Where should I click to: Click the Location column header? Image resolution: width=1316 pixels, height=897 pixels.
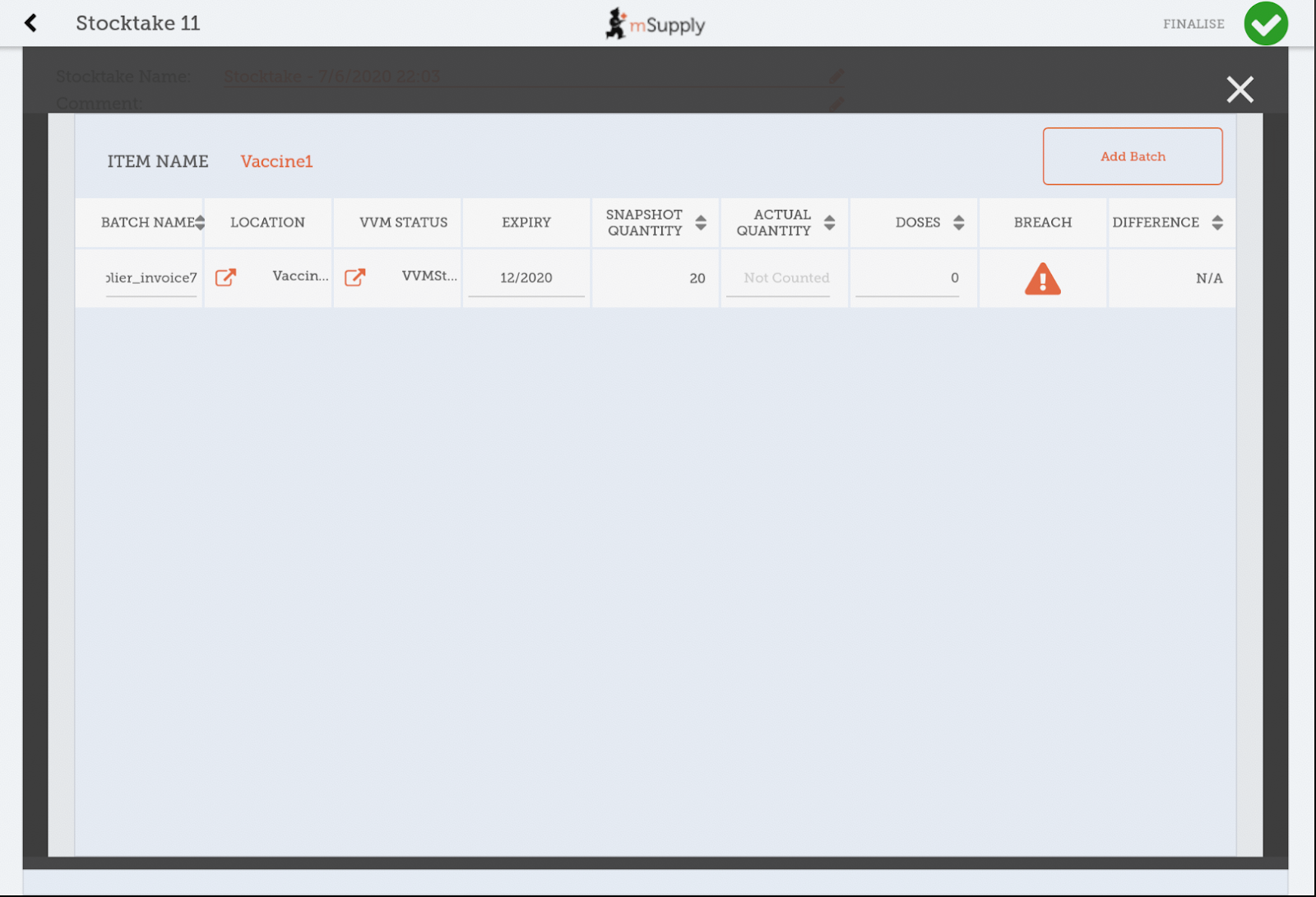267,222
